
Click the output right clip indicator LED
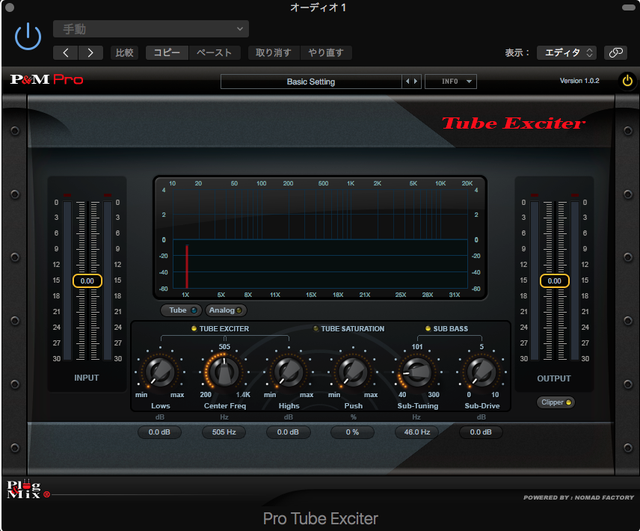click(x=575, y=195)
